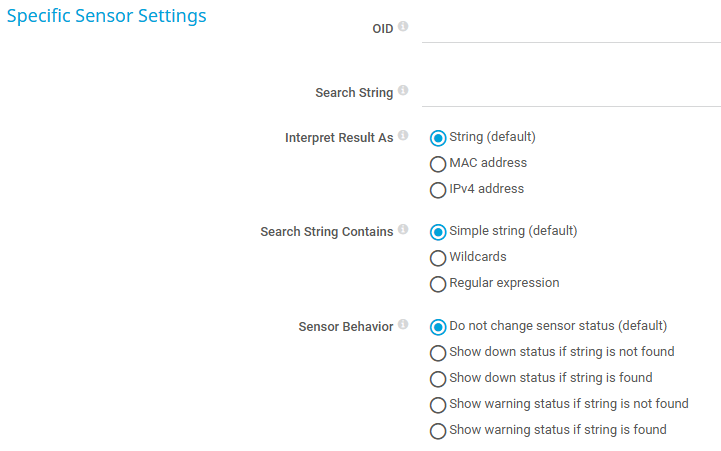Select Show down status if string not found
Image resolution: width=721 pixels, height=451 pixels.
pyautogui.click(x=438, y=353)
